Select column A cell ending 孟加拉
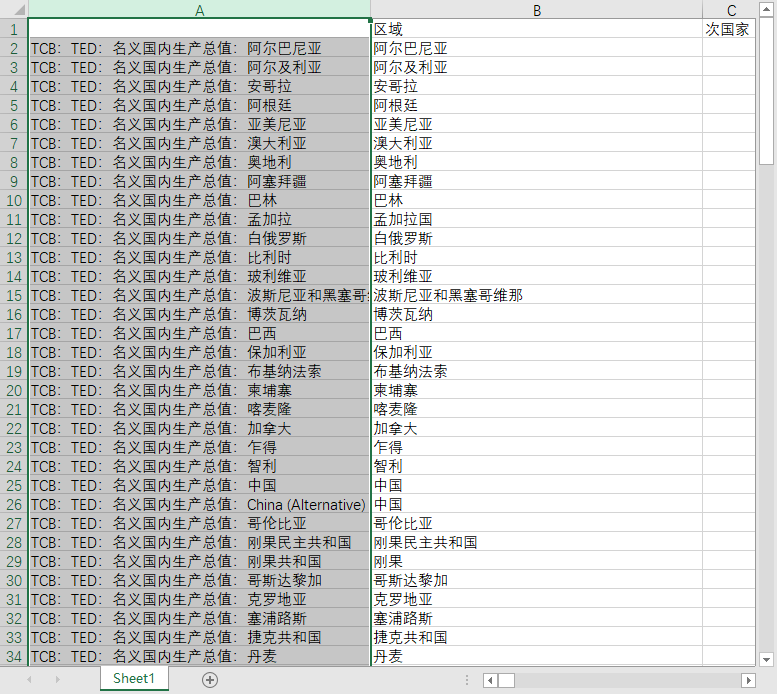Image resolution: width=777 pixels, height=694 pixels. coord(199,219)
